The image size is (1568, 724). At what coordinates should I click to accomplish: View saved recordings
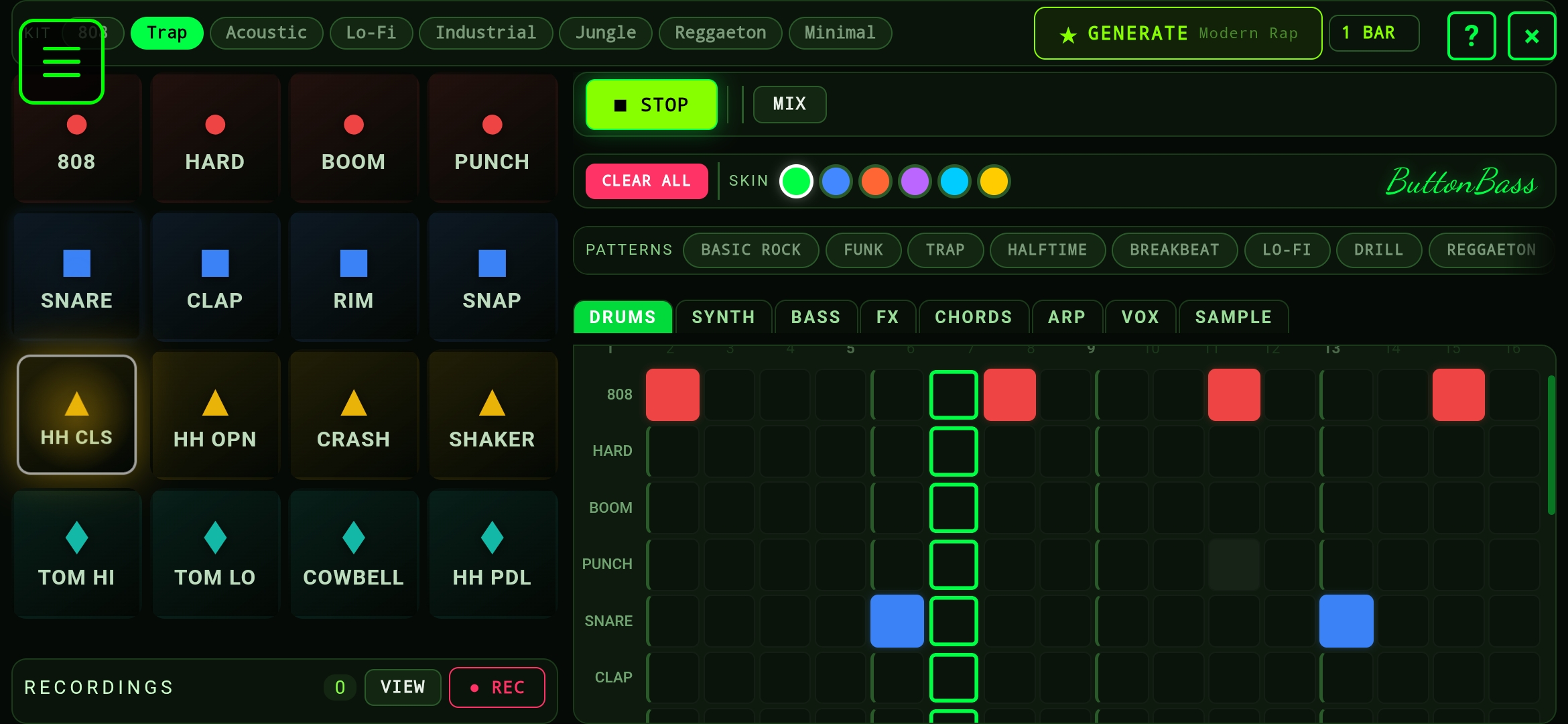tap(403, 687)
